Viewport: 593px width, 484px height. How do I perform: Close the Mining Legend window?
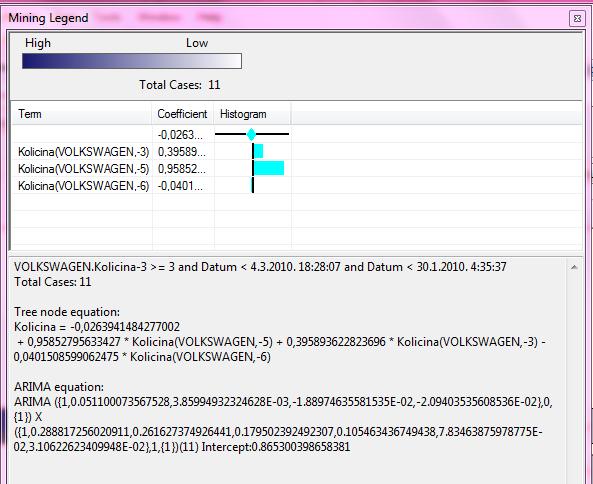click(577, 18)
